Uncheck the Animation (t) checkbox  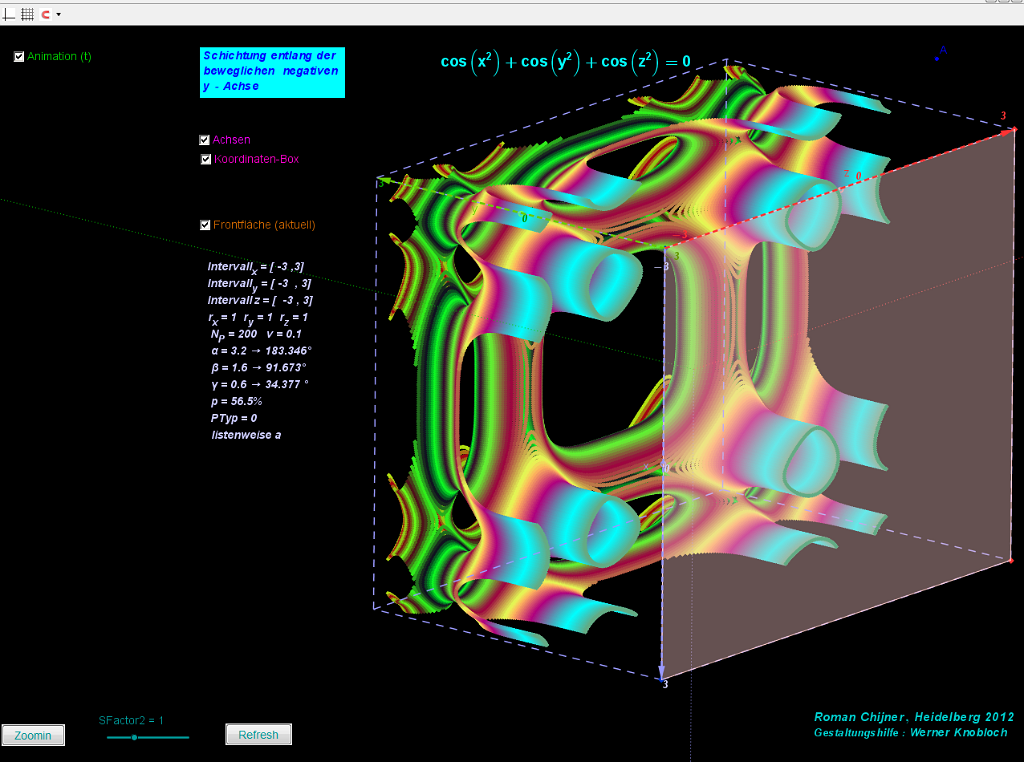coord(19,57)
